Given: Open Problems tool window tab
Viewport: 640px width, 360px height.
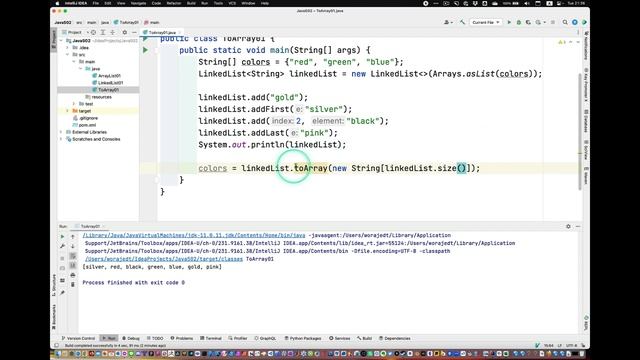Looking at the screenshot, I should point(182,338).
